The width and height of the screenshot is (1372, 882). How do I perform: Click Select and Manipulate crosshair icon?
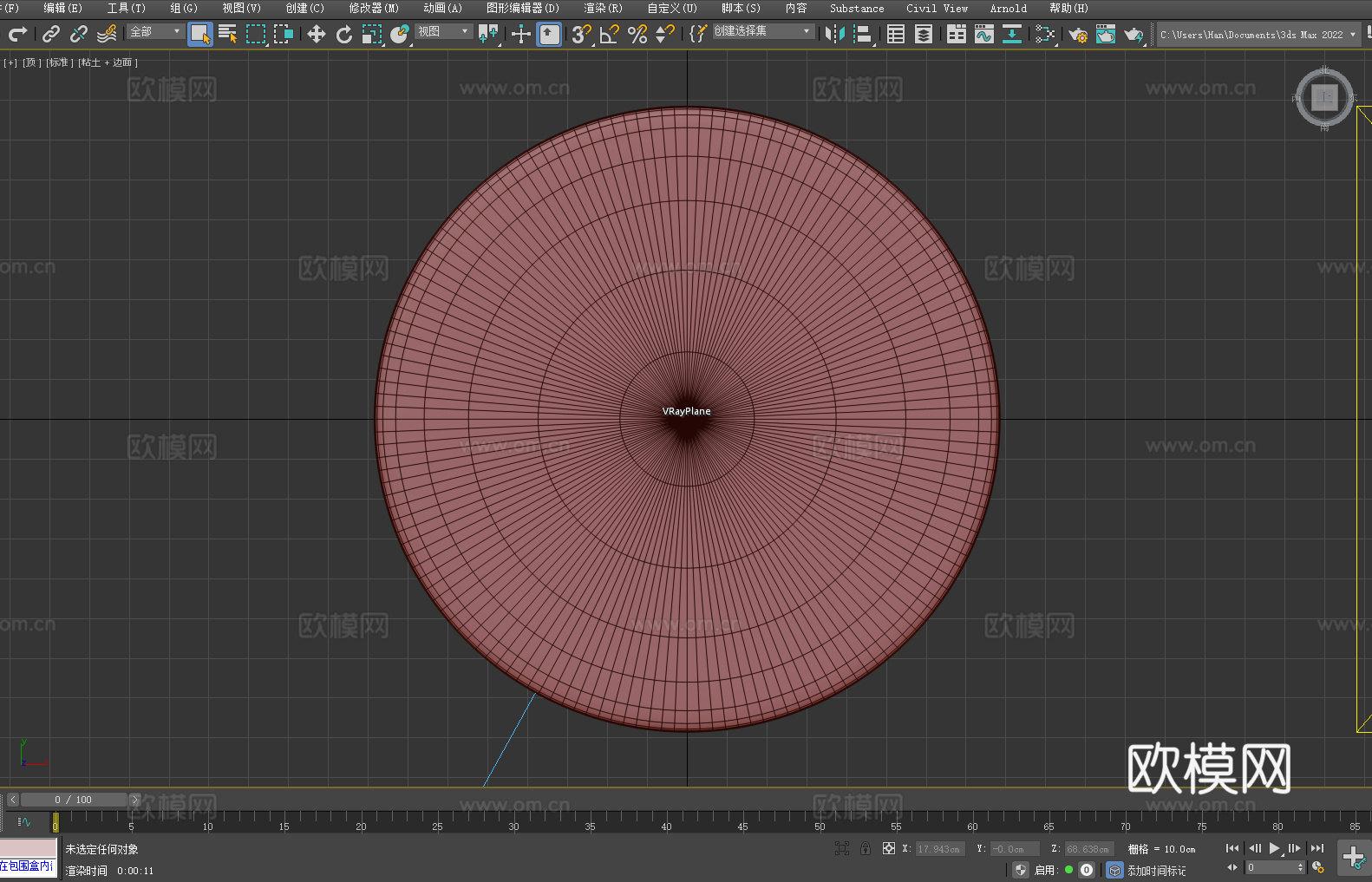pos(521,34)
